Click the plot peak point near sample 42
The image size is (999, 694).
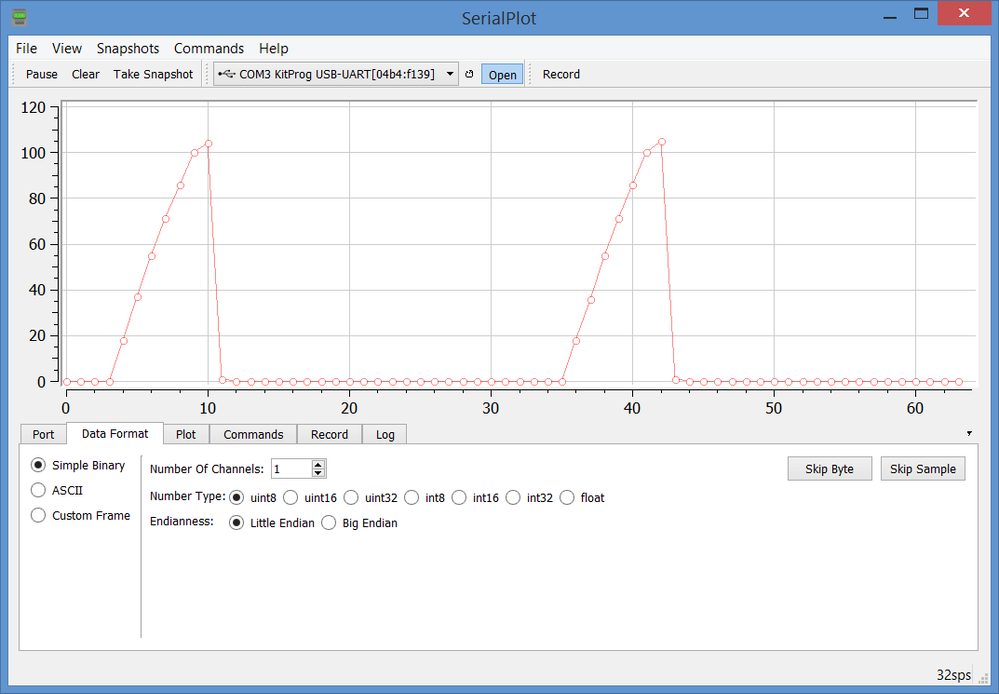pos(662,141)
